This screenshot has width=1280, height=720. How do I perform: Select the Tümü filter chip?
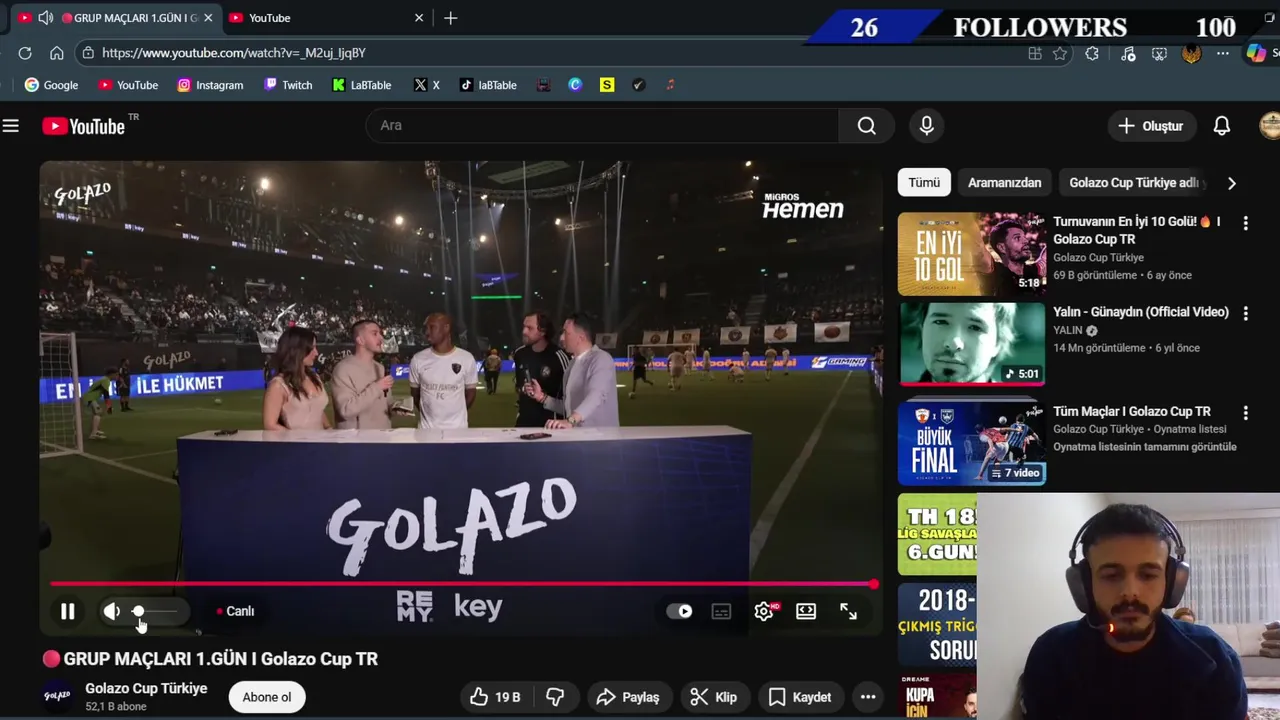click(924, 183)
